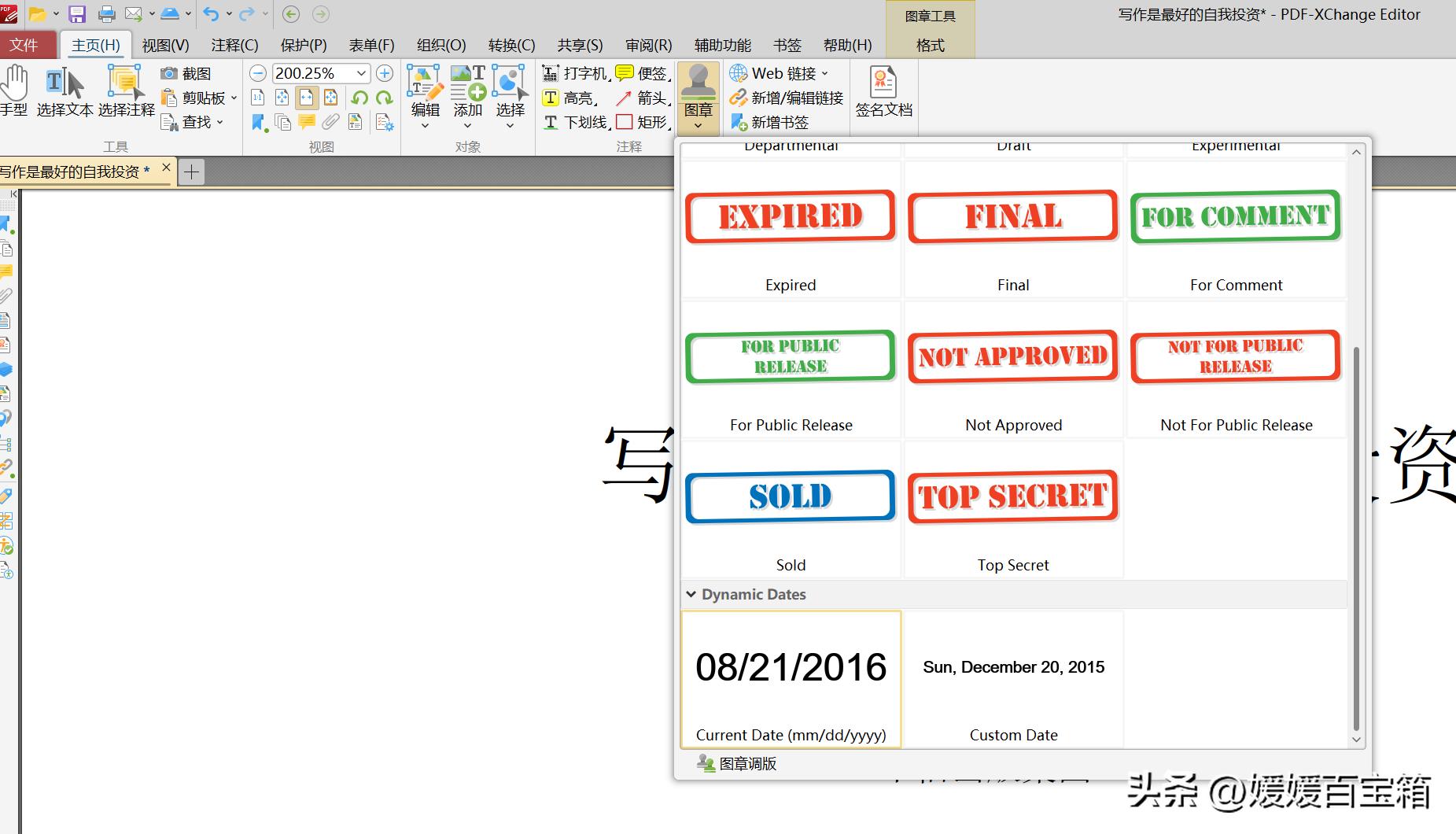Toggle Fit Width view mode

point(307,98)
